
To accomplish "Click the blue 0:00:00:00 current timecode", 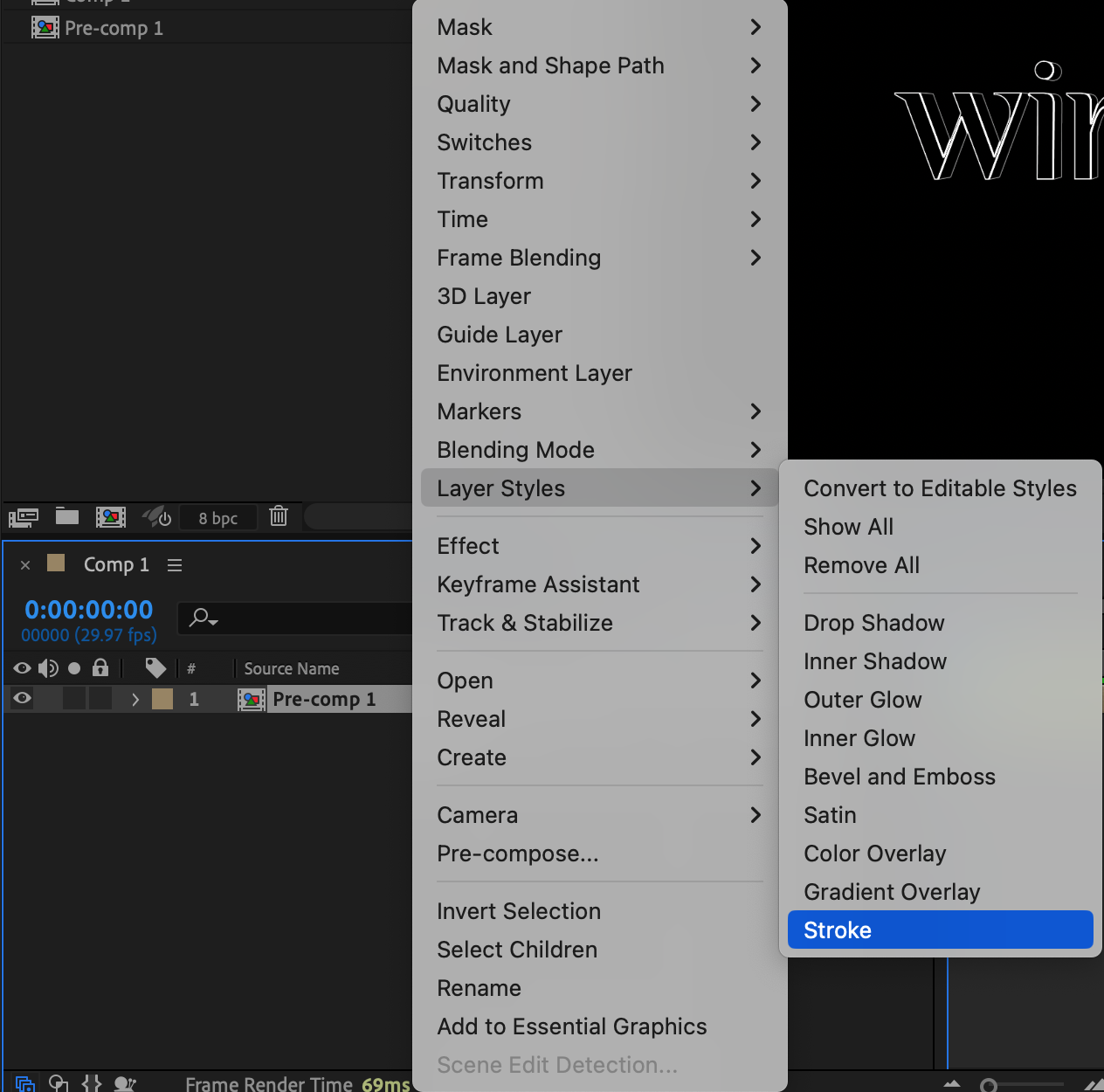I will (88, 610).
